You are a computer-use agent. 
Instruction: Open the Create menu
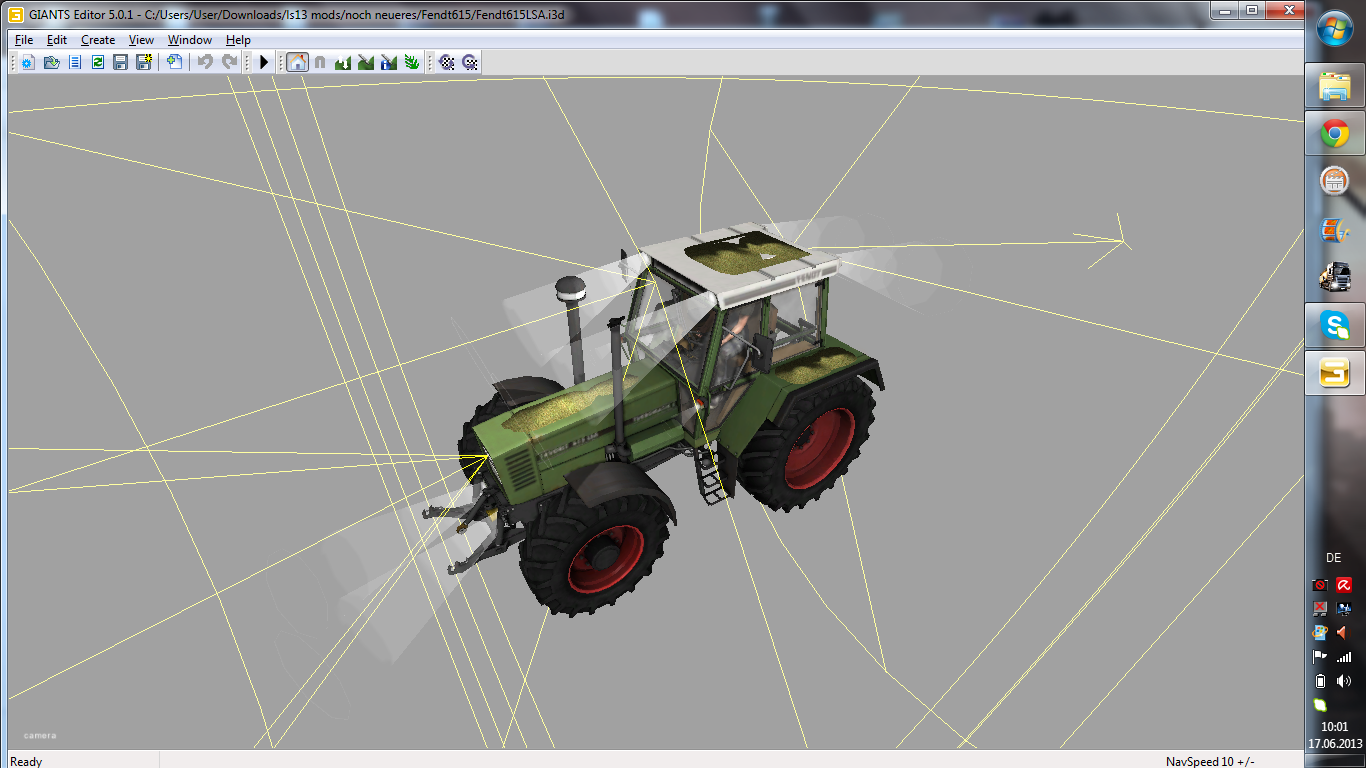[x=98, y=40]
